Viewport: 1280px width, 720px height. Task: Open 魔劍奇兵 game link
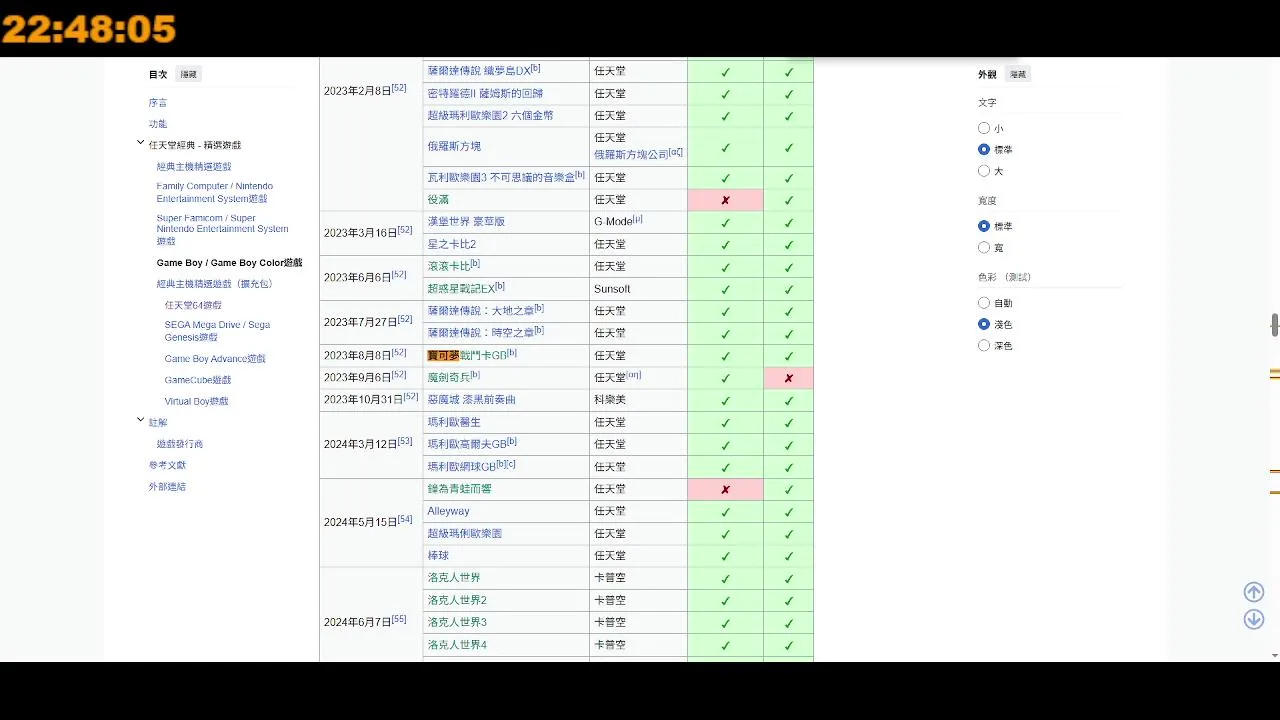448,378
